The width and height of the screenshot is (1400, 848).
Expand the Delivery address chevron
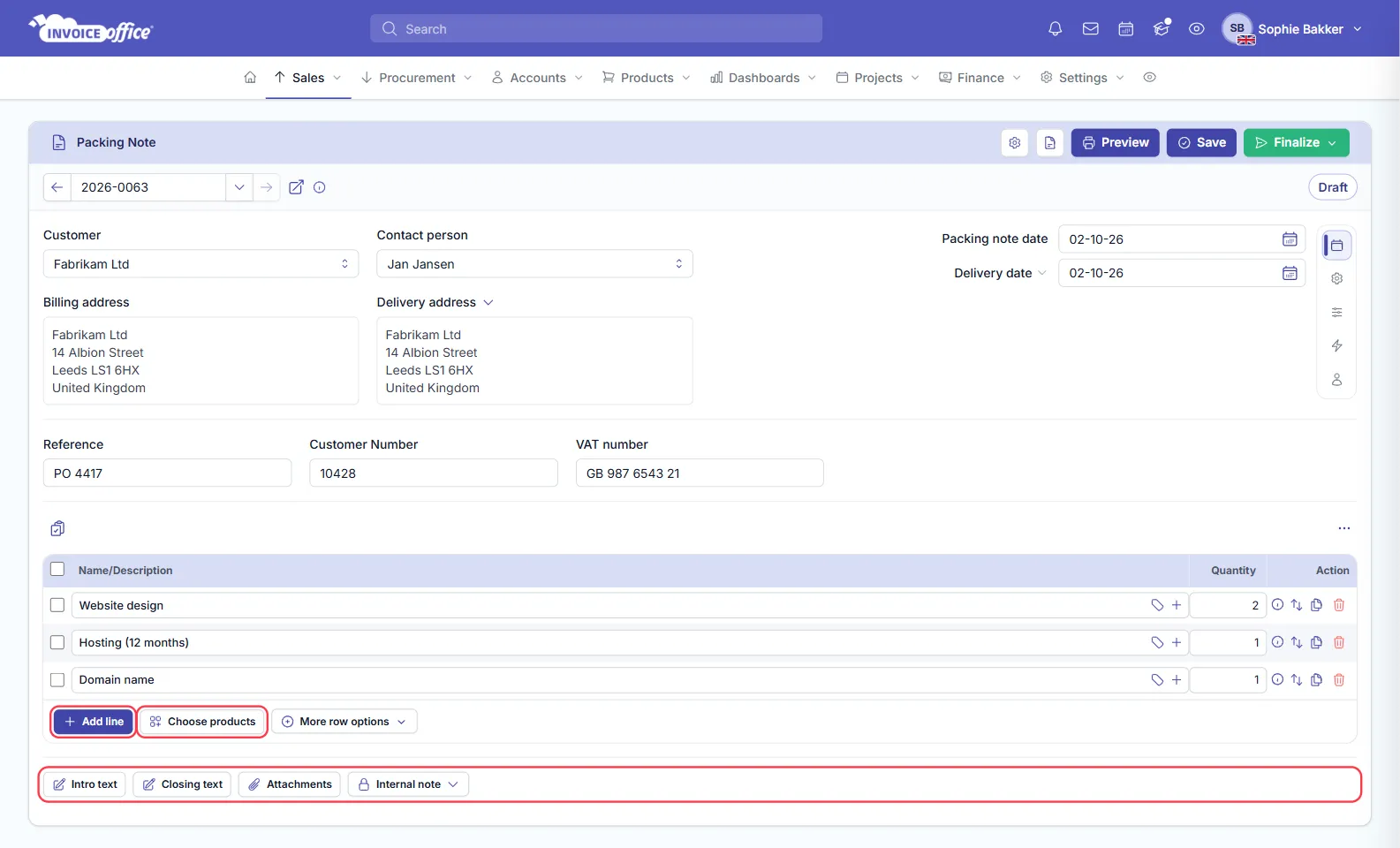[488, 302]
